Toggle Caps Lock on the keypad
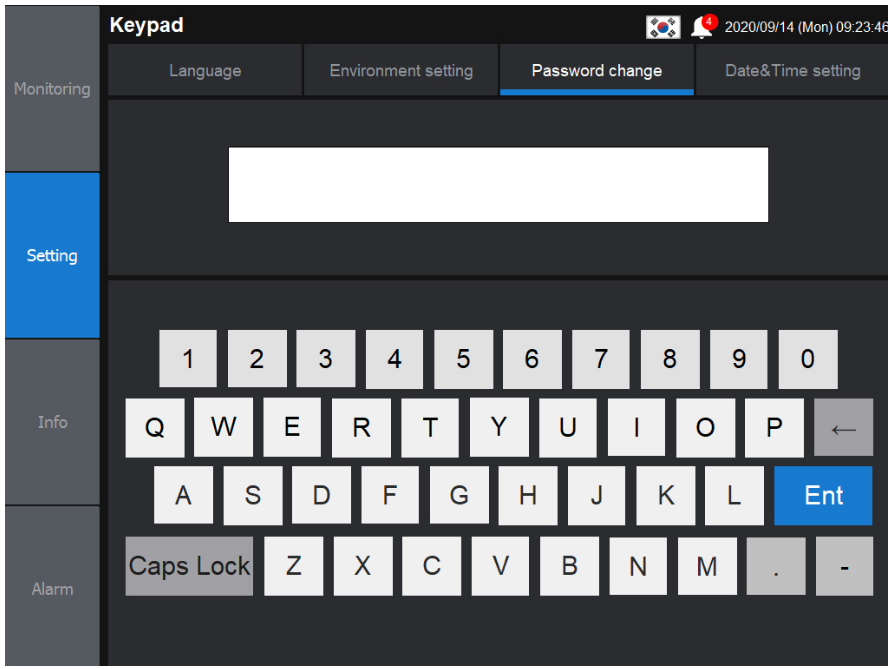 click(188, 565)
